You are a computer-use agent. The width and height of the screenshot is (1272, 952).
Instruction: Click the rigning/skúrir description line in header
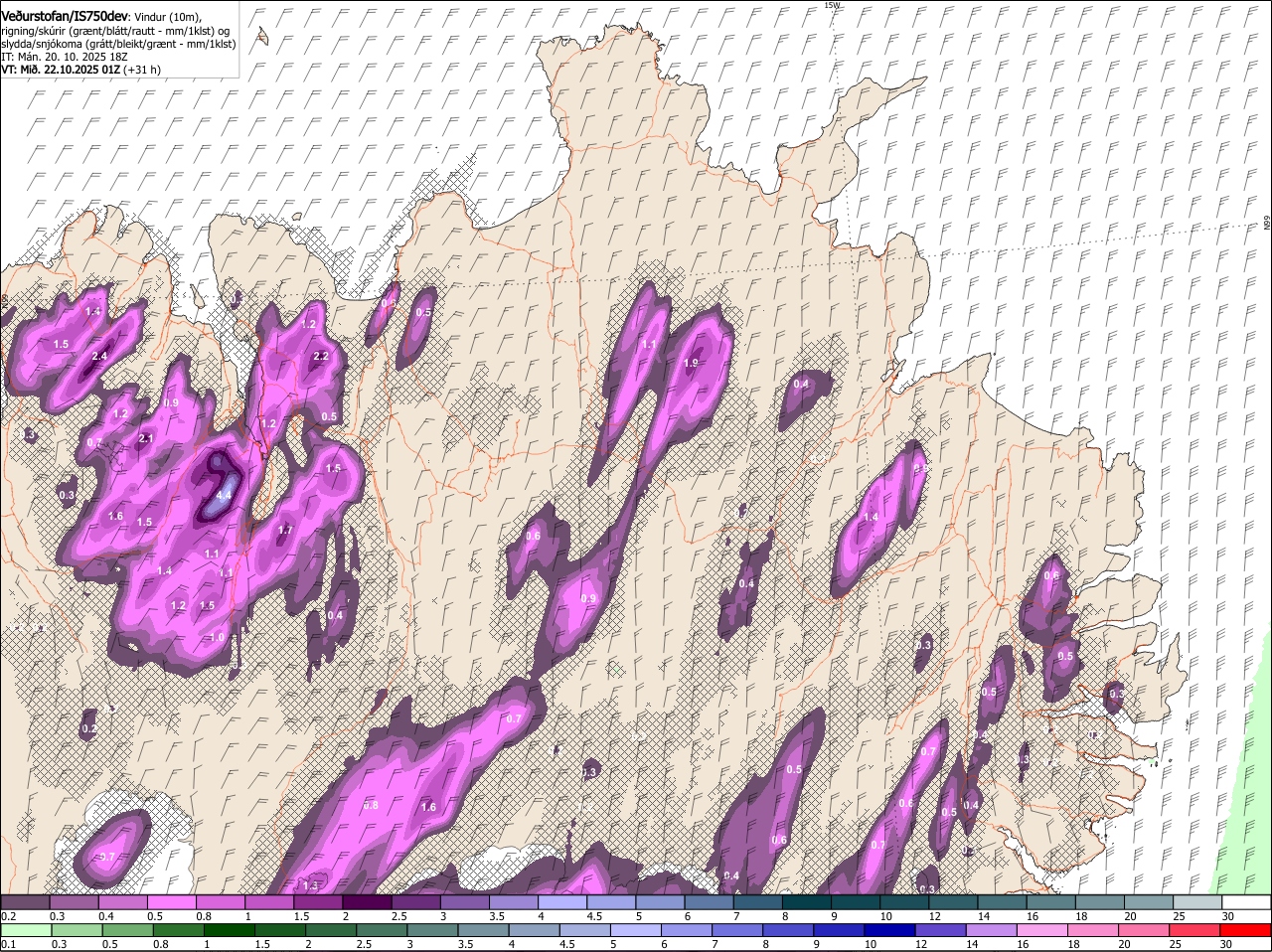116,31
